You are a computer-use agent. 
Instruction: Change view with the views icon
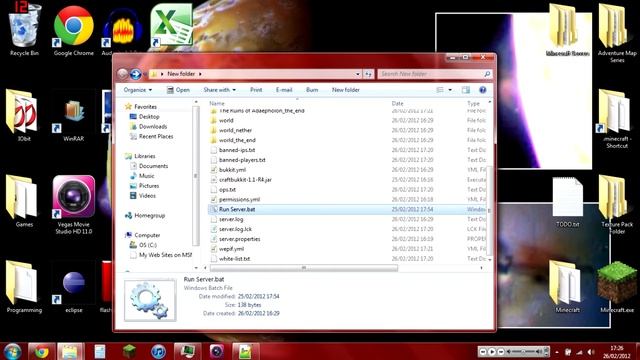coord(440,90)
